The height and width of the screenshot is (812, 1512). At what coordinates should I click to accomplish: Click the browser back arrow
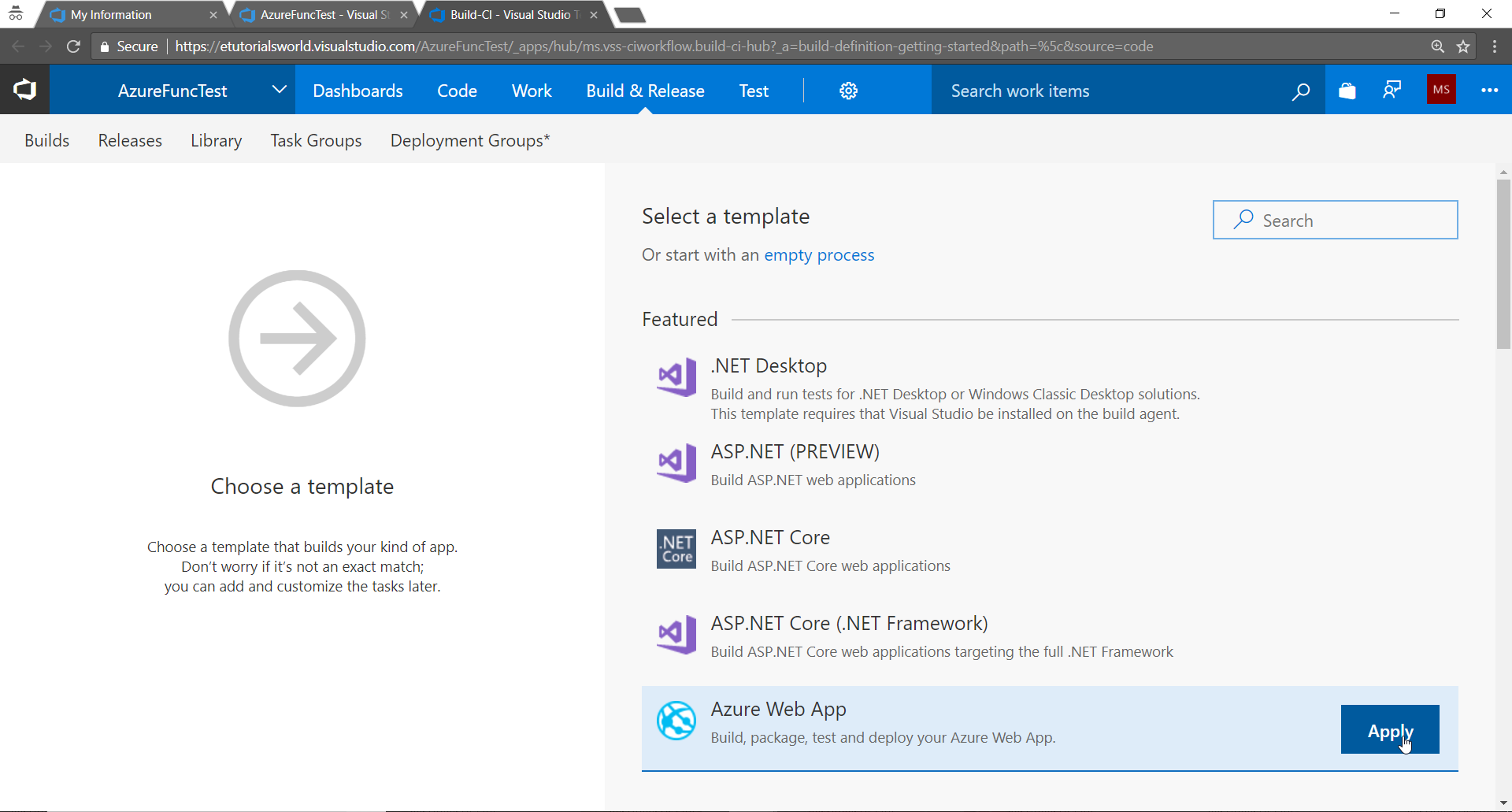click(x=18, y=46)
